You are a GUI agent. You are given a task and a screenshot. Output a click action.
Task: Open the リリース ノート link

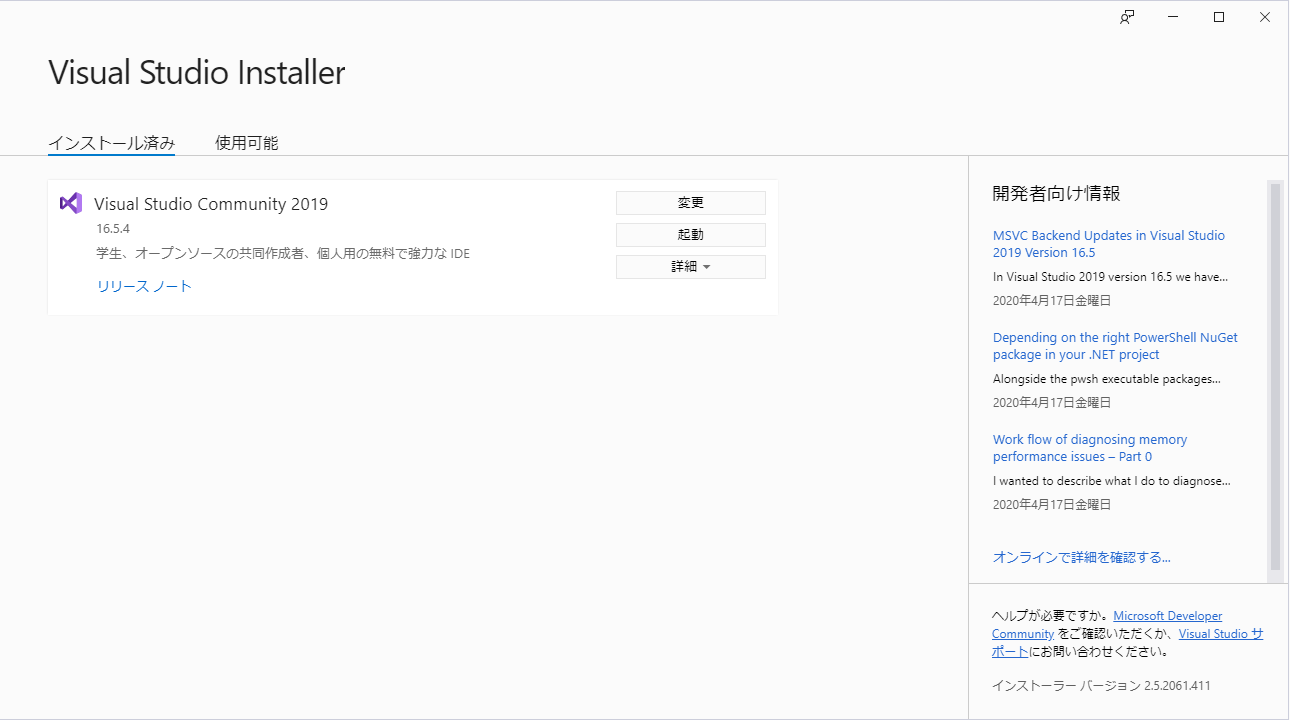coord(144,286)
